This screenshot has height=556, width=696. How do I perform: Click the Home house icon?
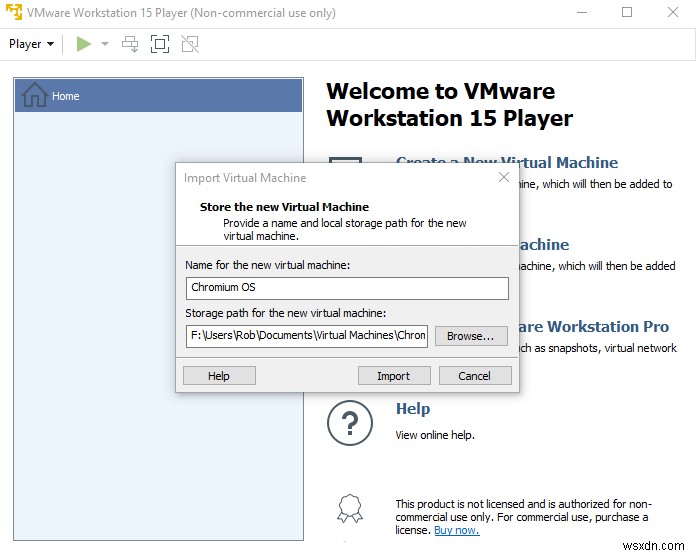(x=35, y=95)
